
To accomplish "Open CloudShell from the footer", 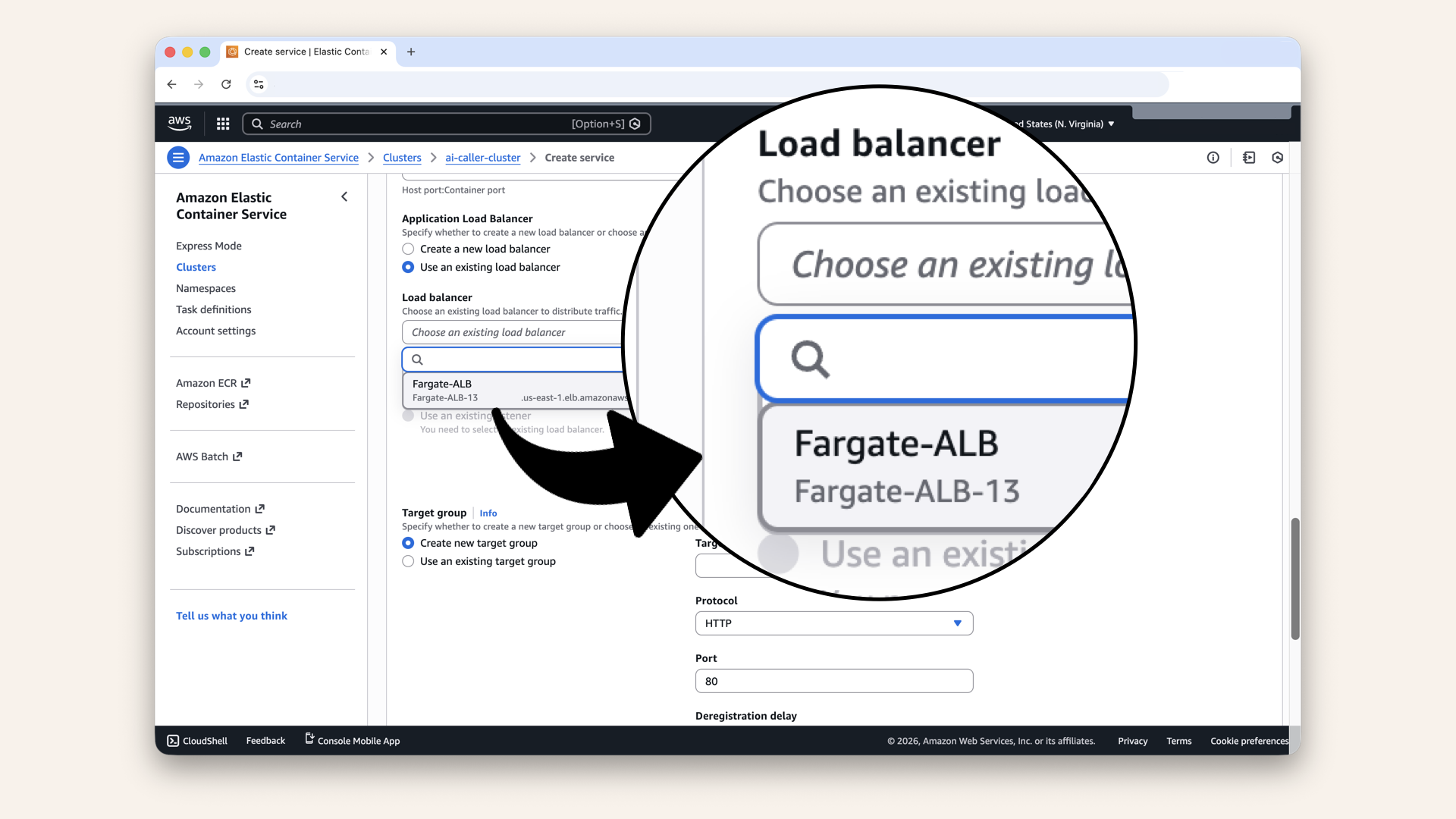I will (196, 740).
